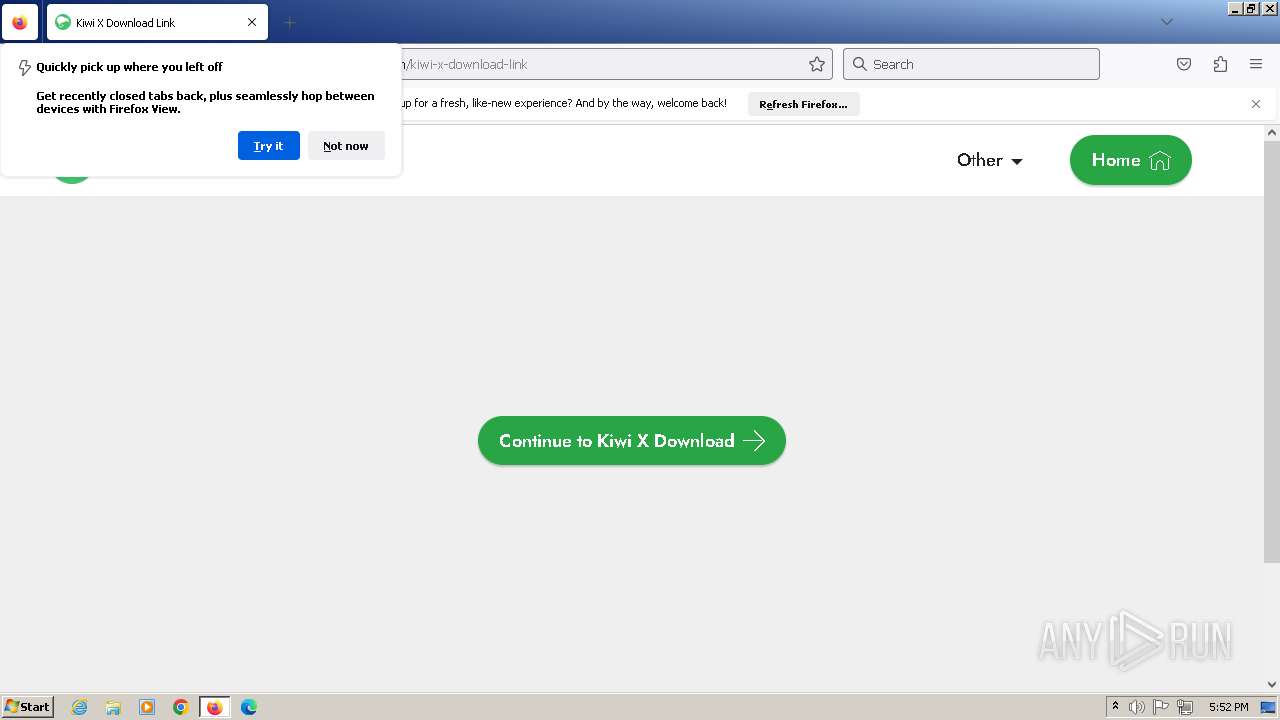This screenshot has width=1280, height=720.
Task: Go to Home via green button
Action: tap(1131, 160)
